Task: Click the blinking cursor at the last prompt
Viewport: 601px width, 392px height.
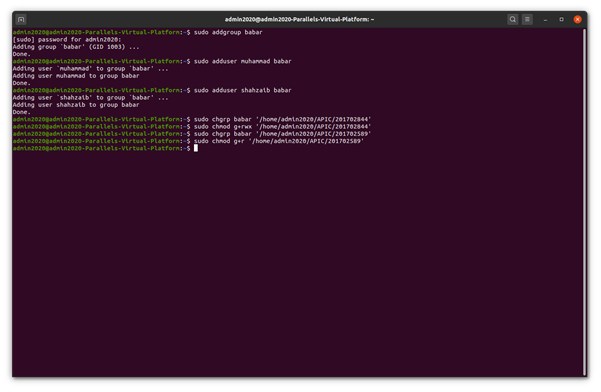Action: pos(196,148)
